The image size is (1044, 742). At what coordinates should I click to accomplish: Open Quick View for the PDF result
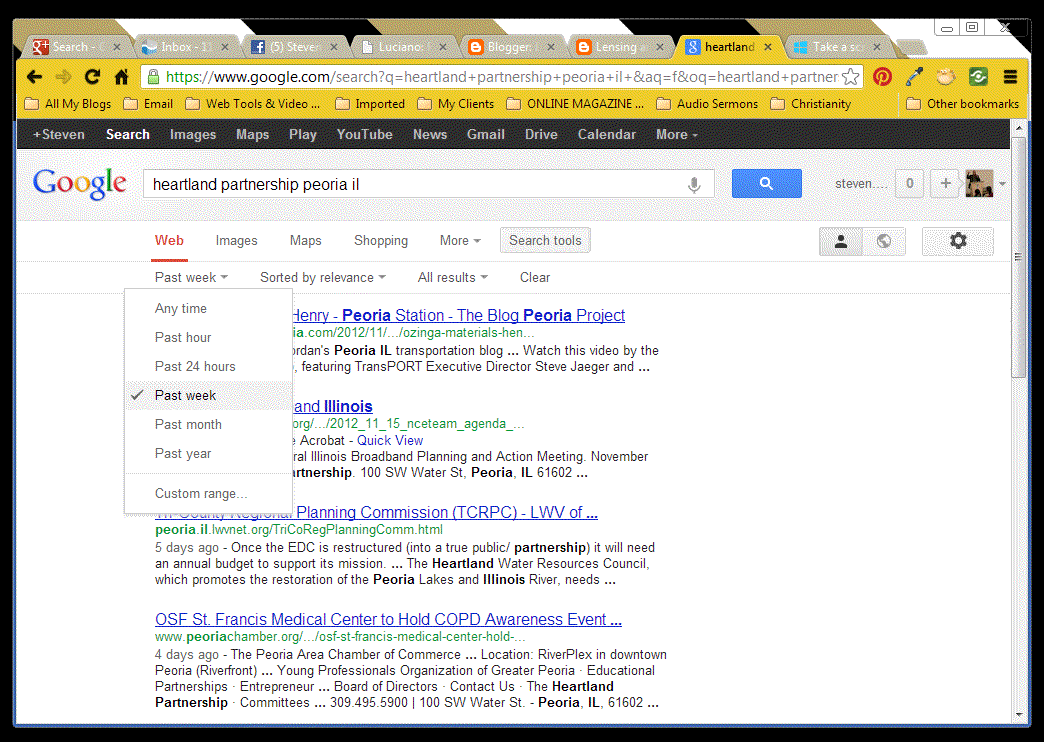(x=390, y=440)
